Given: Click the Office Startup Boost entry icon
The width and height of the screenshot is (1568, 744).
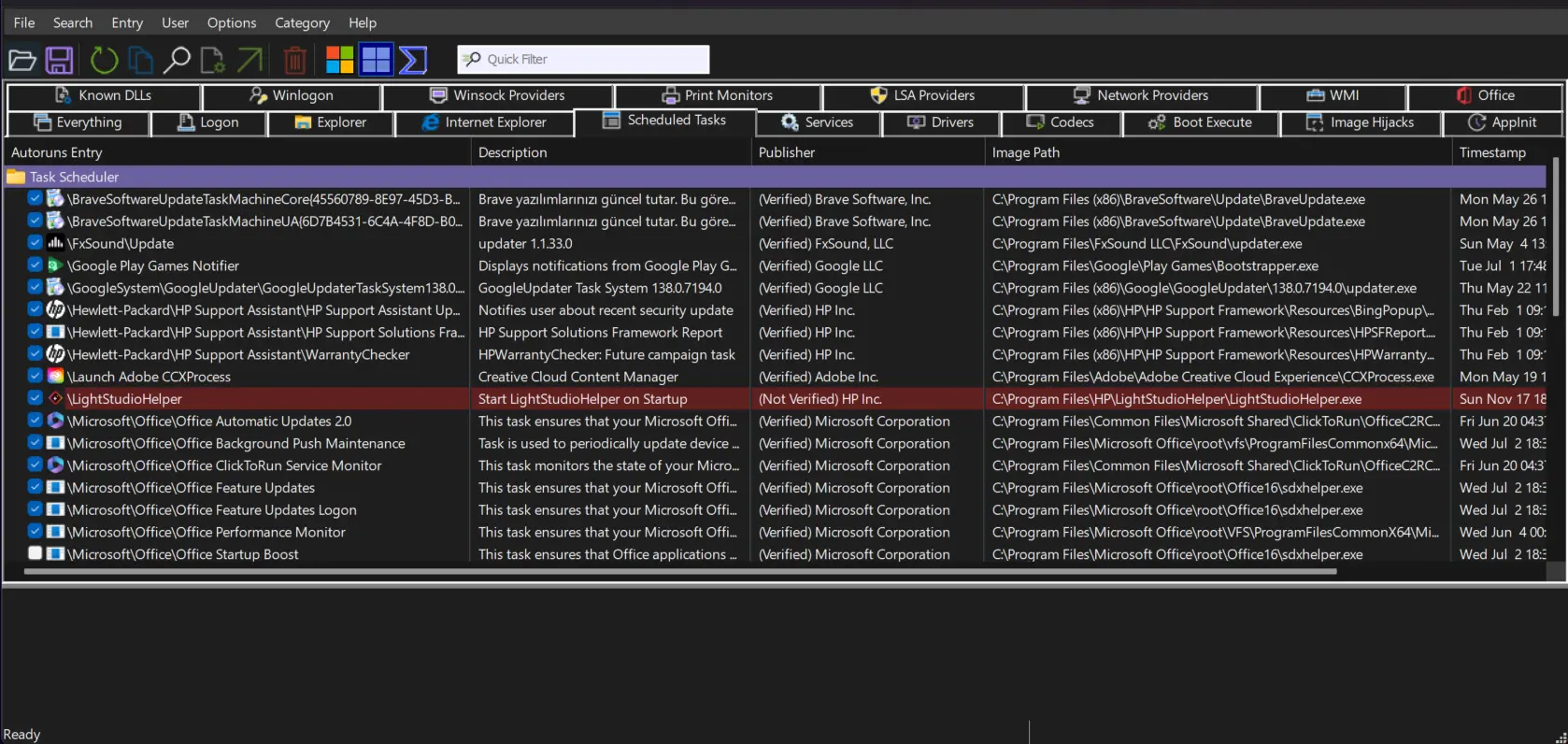Looking at the screenshot, I should click(55, 553).
